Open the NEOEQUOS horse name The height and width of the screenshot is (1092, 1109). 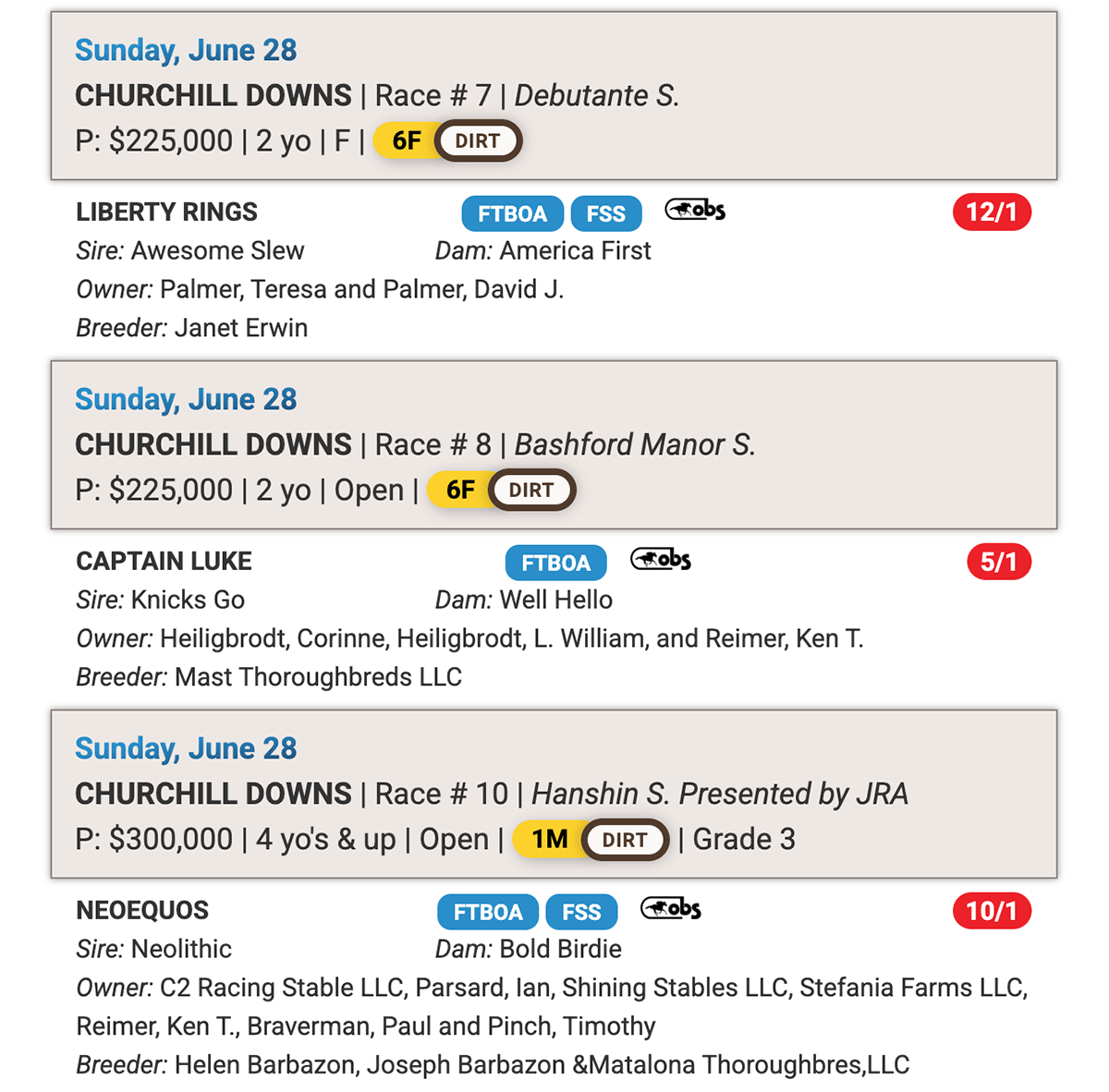coord(142,910)
